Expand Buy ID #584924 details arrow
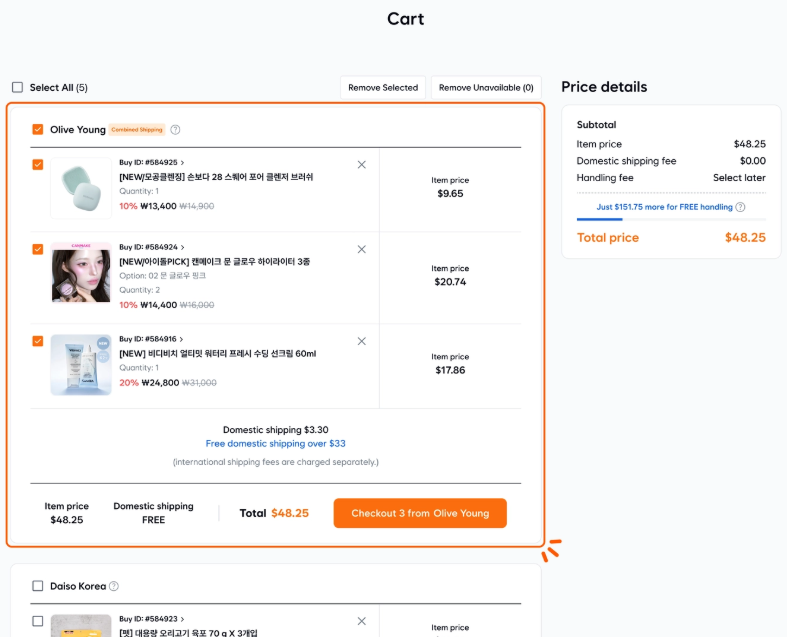Image resolution: width=787 pixels, height=637 pixels. click(182, 247)
